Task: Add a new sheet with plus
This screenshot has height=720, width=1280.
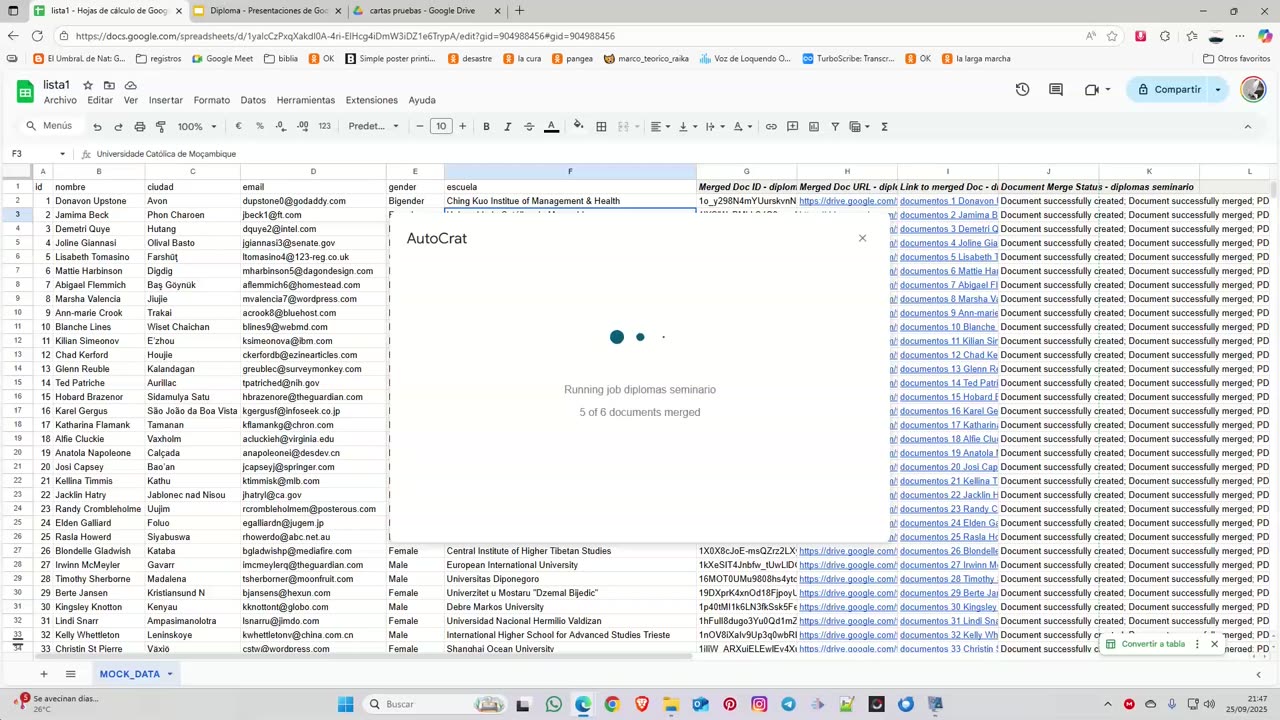Action: [x=43, y=674]
